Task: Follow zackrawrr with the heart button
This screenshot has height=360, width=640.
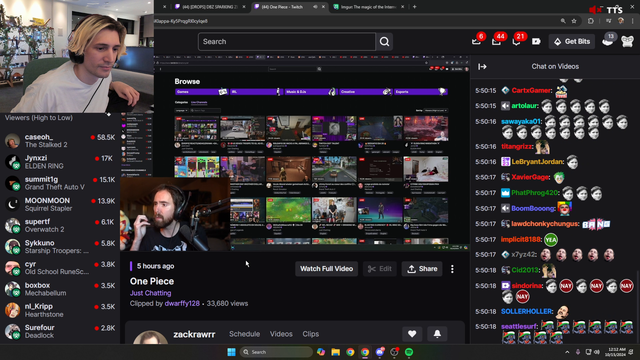Action: pos(412,334)
